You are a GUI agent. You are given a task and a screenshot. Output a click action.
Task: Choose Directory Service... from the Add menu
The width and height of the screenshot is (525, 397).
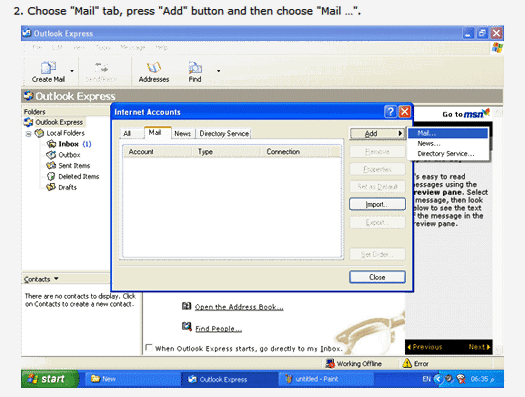coord(448,154)
